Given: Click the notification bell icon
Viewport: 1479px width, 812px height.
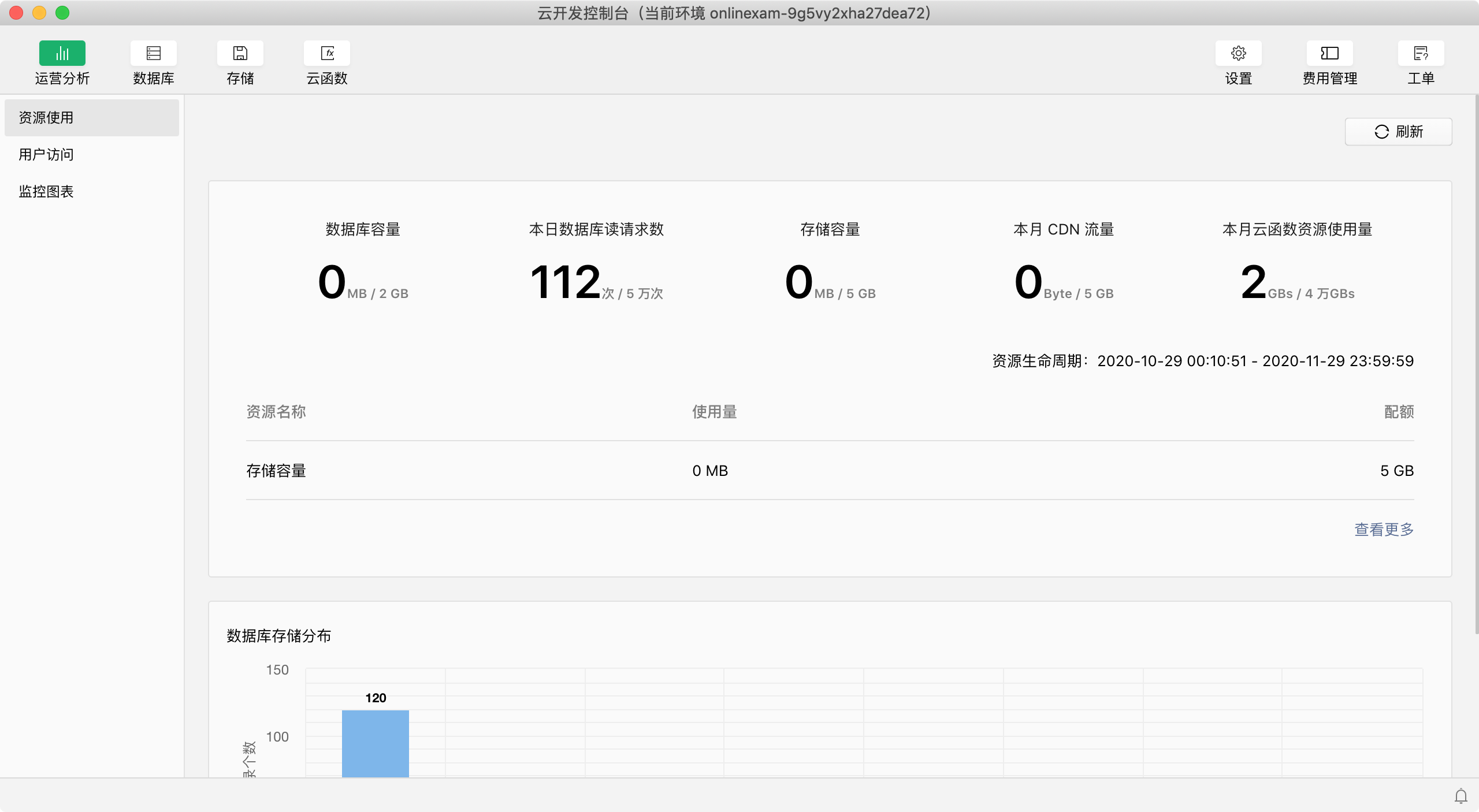Looking at the screenshot, I should [x=1461, y=796].
